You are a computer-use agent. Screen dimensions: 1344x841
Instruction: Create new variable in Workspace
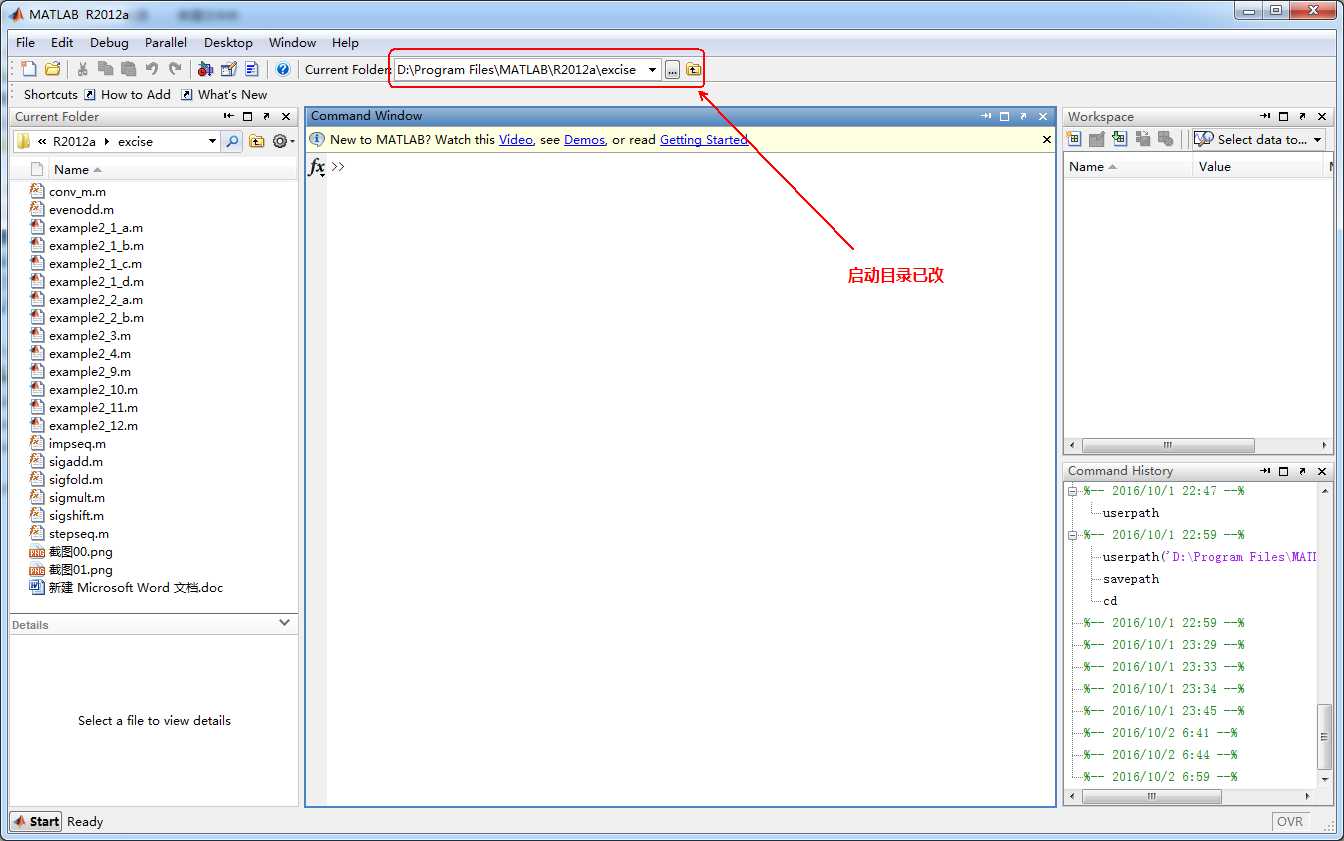(1075, 139)
